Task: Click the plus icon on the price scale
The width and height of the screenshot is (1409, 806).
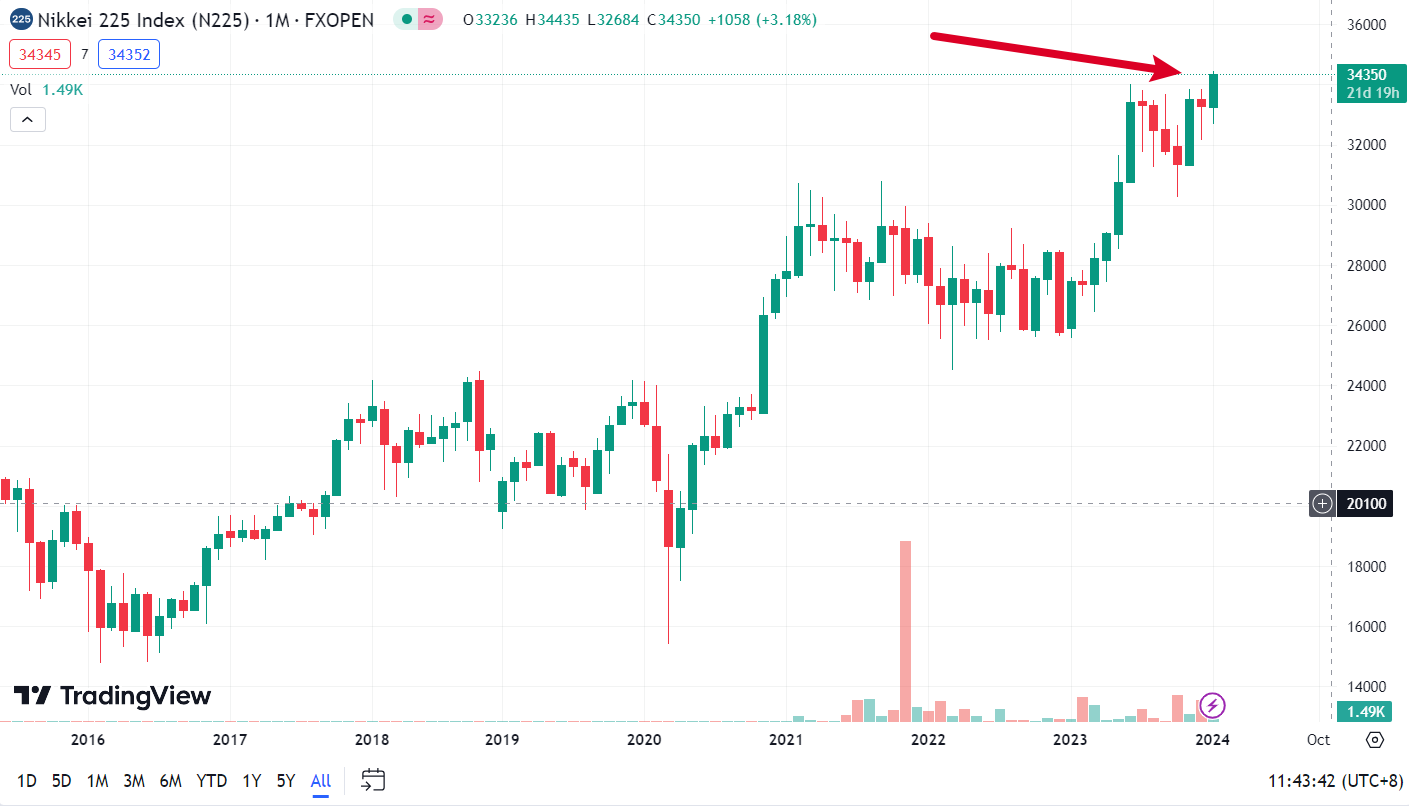Action: pos(1323,504)
